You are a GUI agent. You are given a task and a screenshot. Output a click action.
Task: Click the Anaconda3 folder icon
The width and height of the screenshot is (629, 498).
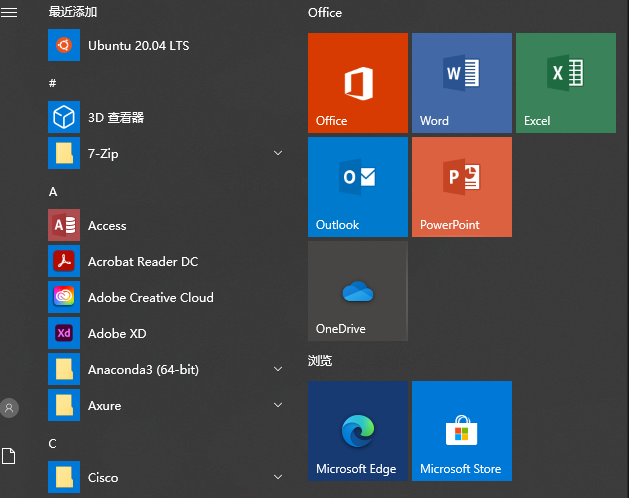(x=64, y=369)
